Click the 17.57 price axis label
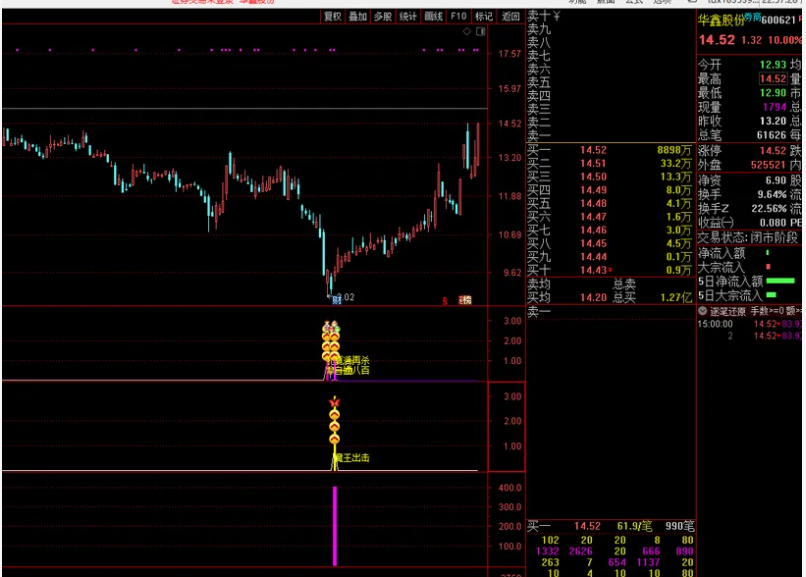The height and width of the screenshot is (577, 806). (x=509, y=54)
